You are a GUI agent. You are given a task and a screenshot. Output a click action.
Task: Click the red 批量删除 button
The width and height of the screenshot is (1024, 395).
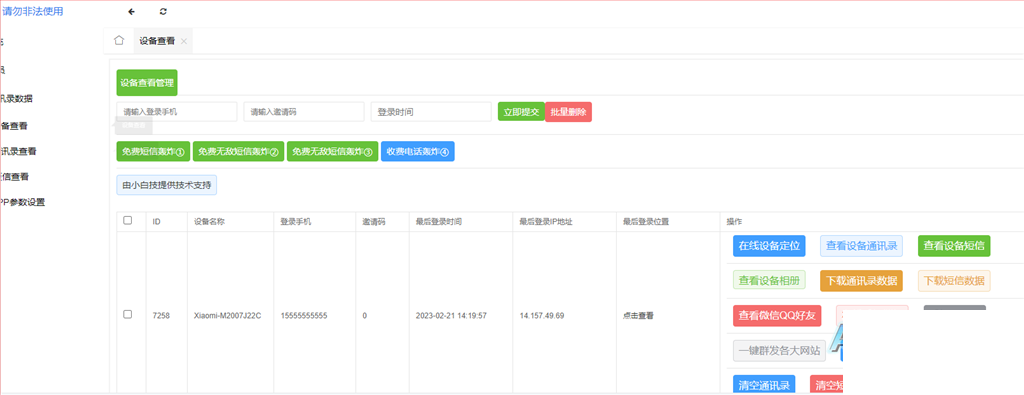click(x=568, y=112)
